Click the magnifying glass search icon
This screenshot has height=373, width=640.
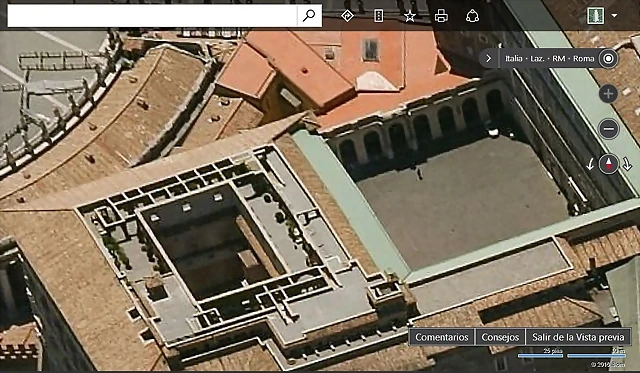(x=309, y=16)
